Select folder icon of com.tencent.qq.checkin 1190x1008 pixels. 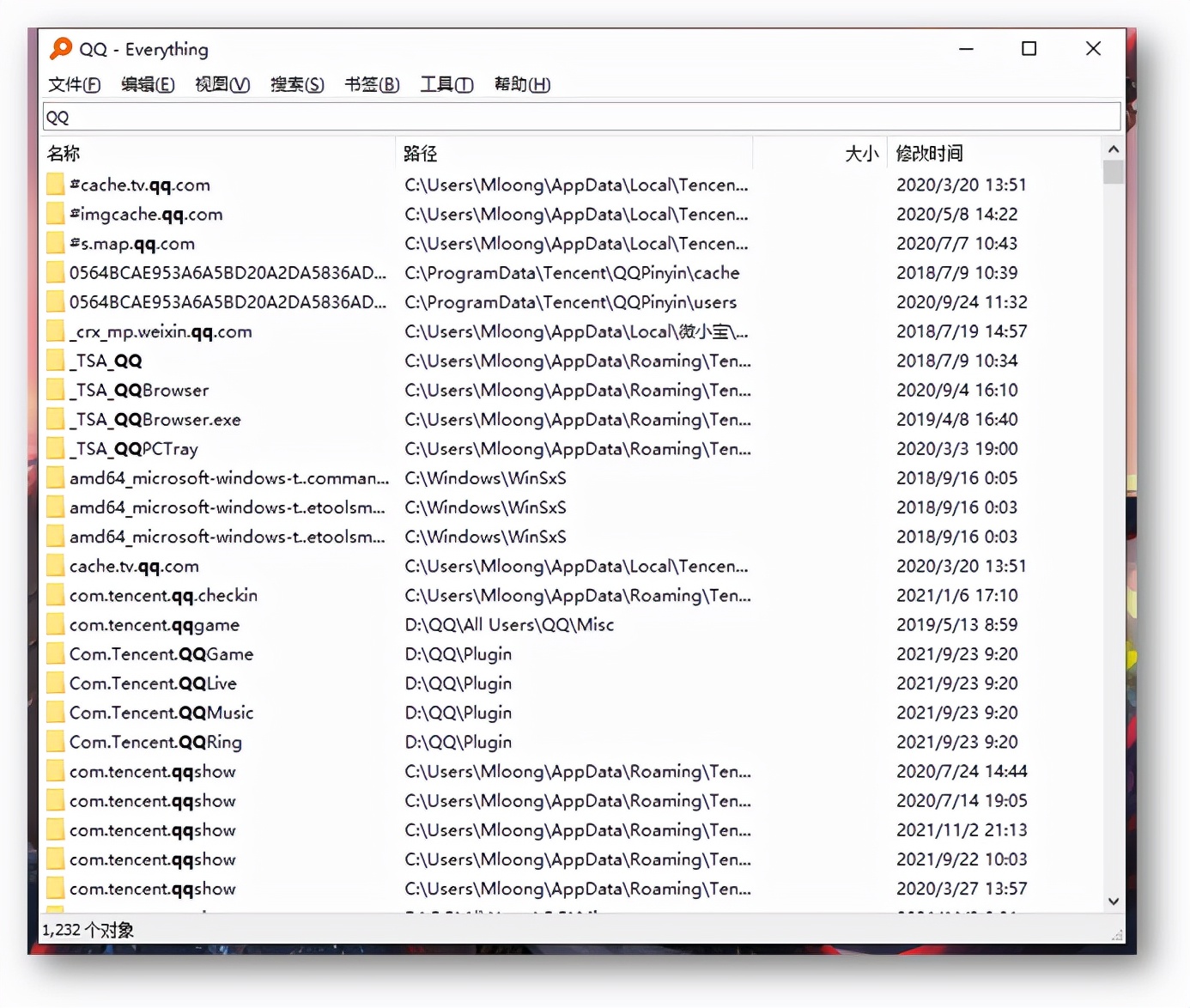coord(55,595)
